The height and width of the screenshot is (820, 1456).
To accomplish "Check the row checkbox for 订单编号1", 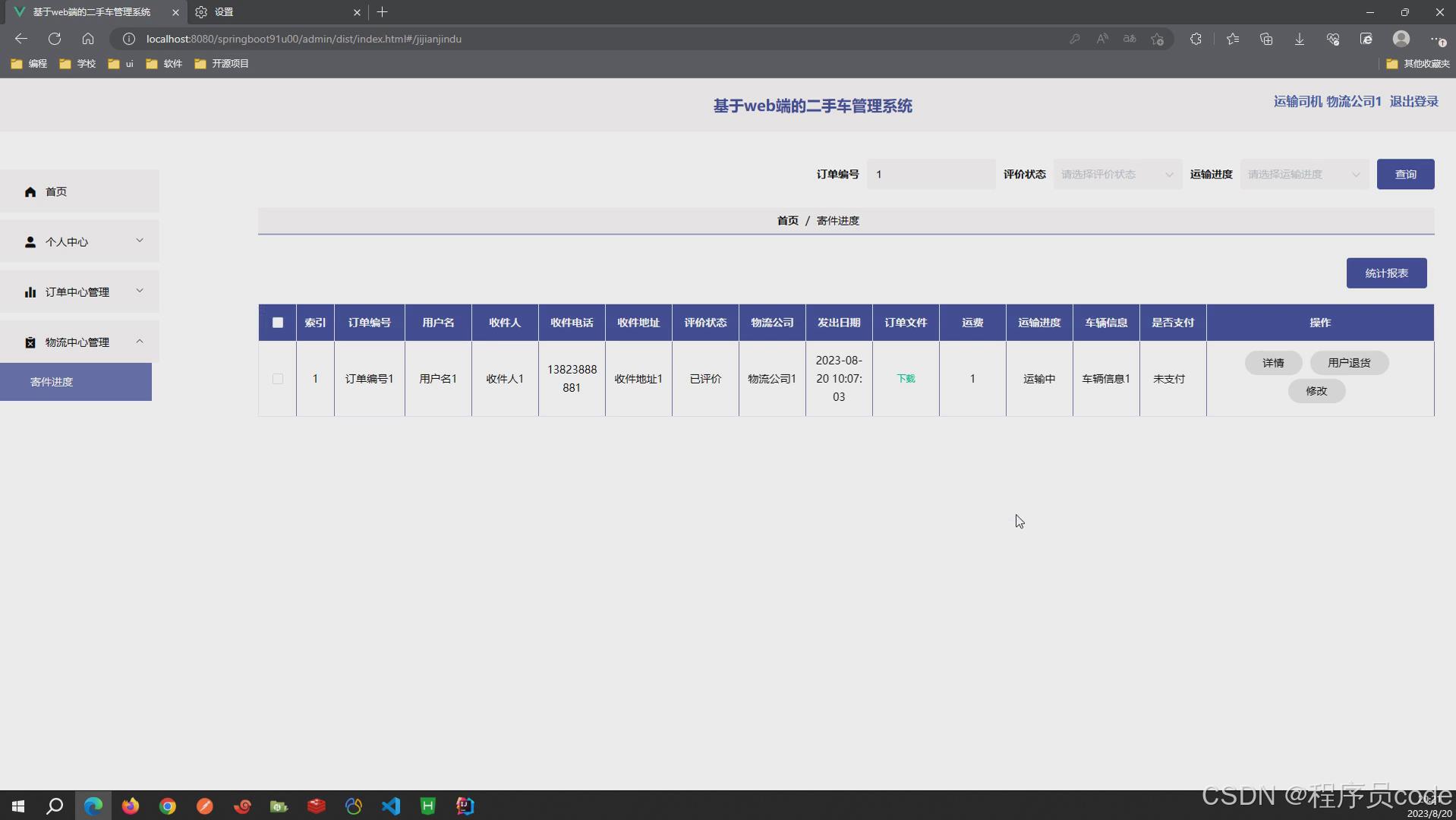I will (278, 379).
